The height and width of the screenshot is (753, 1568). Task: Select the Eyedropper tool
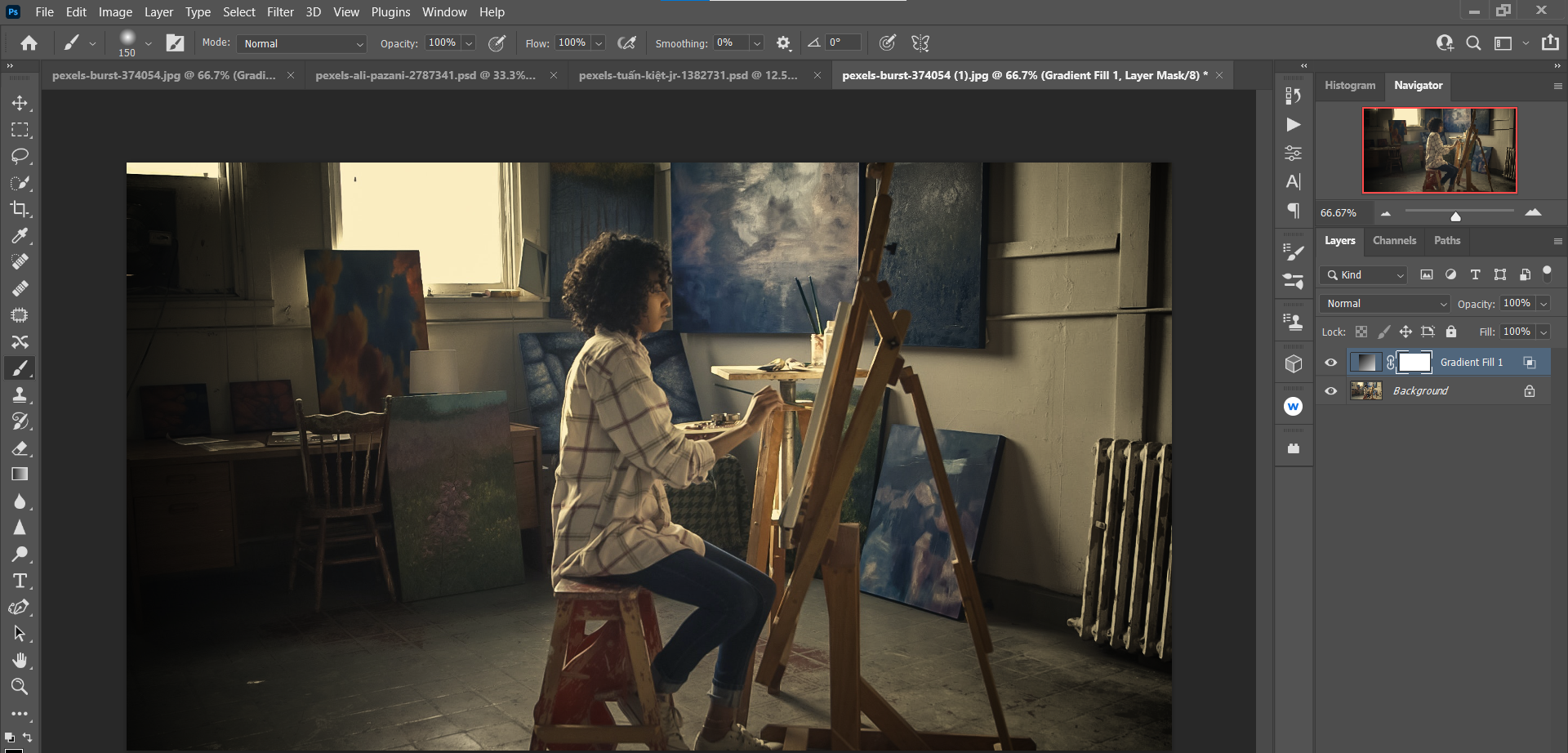pyautogui.click(x=20, y=236)
